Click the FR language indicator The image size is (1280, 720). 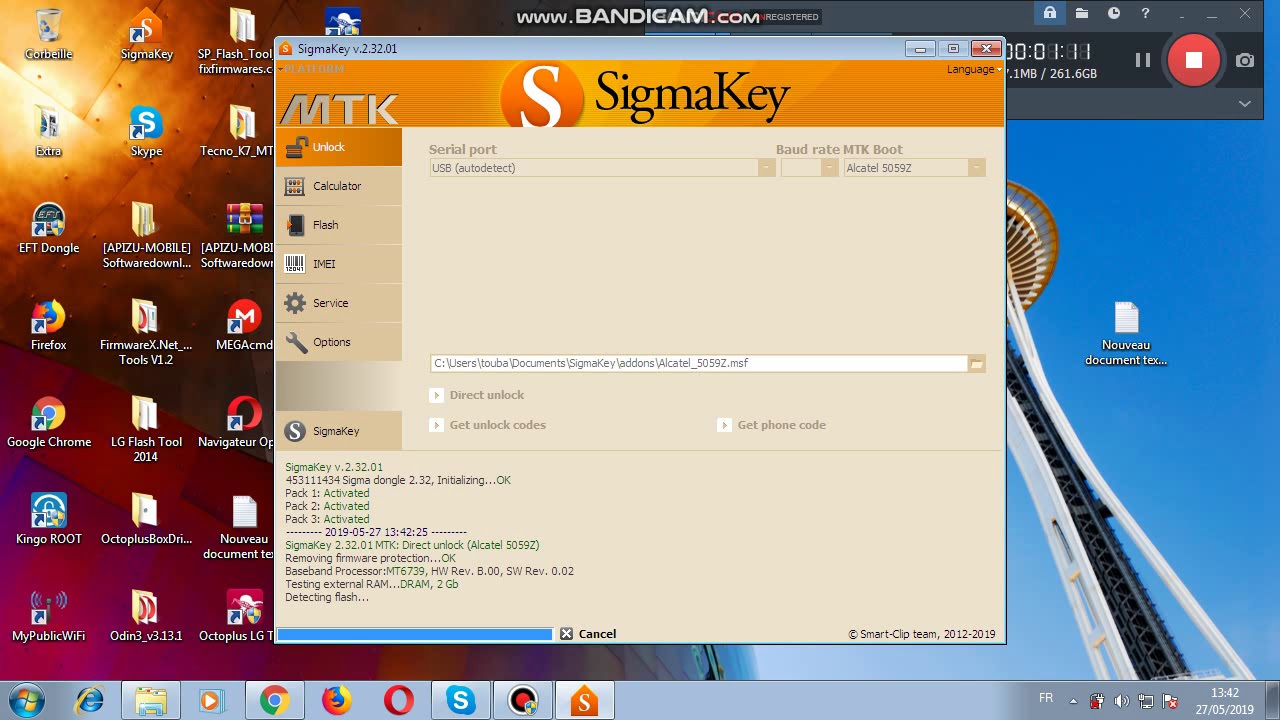tap(1046, 698)
